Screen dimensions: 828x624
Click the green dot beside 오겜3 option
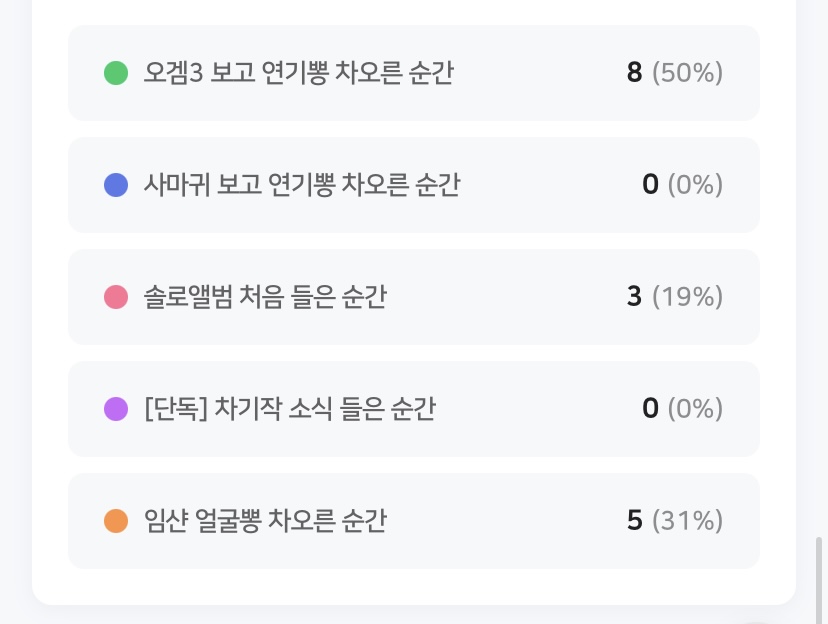tap(116, 73)
